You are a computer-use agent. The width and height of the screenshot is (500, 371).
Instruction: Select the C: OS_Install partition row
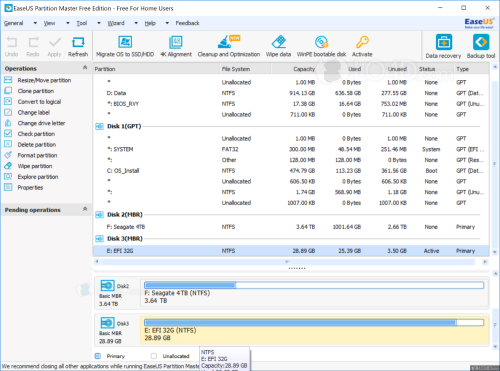click(x=291, y=171)
